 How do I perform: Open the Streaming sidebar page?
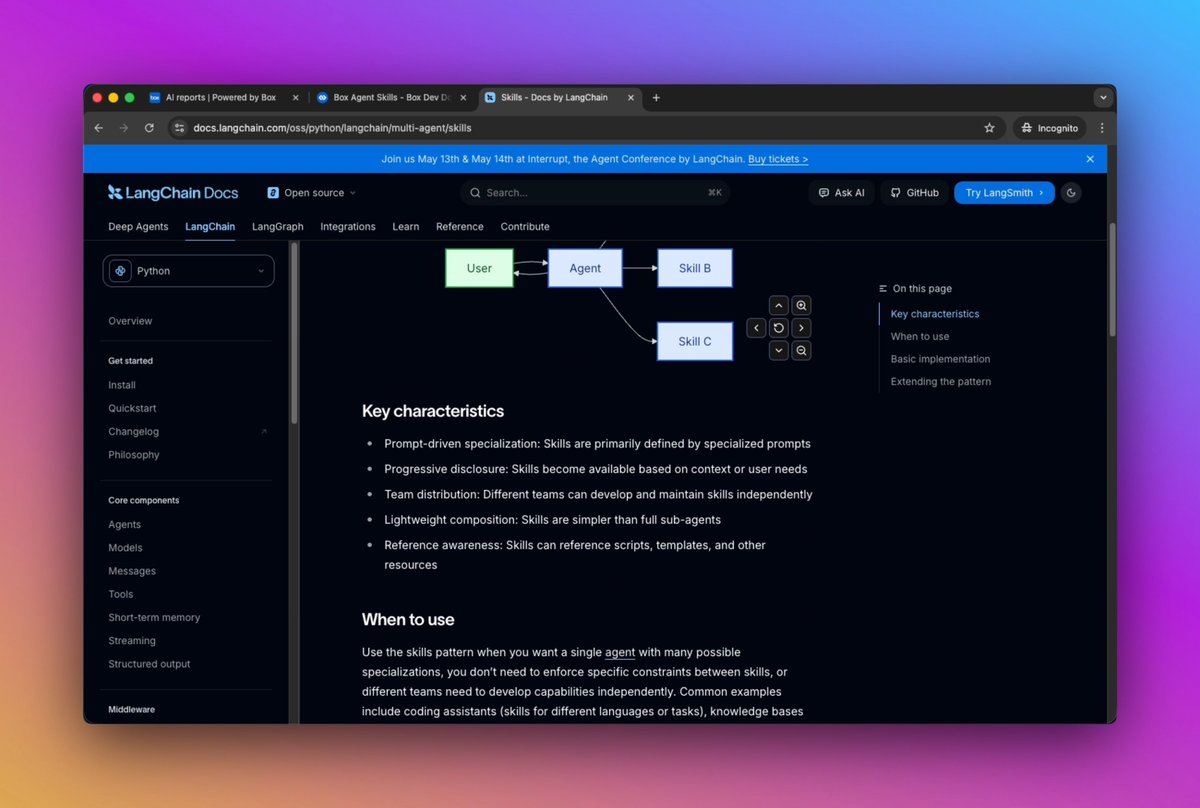coord(132,641)
